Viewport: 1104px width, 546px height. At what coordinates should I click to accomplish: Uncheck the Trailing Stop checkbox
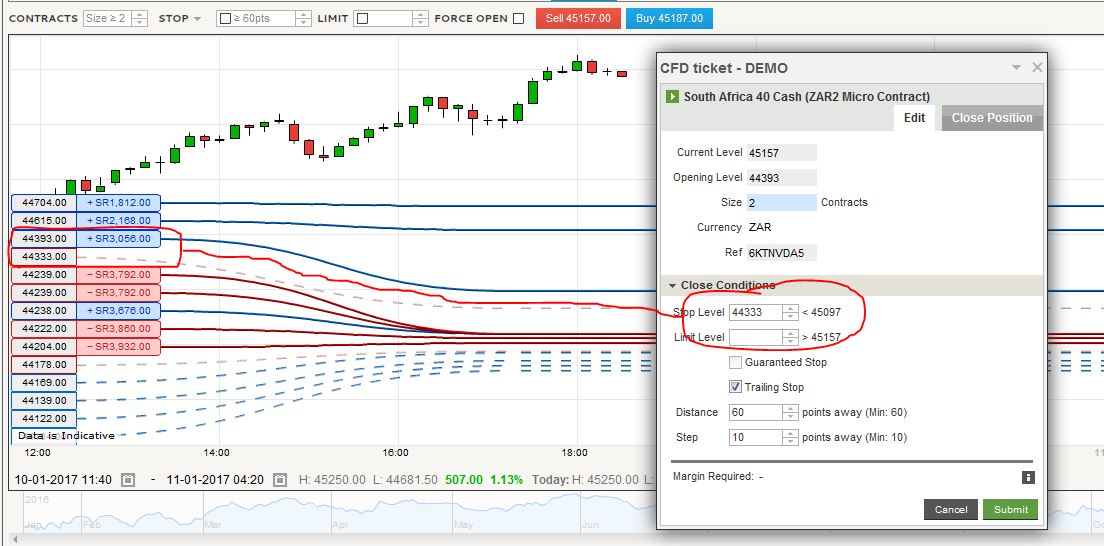[735, 387]
